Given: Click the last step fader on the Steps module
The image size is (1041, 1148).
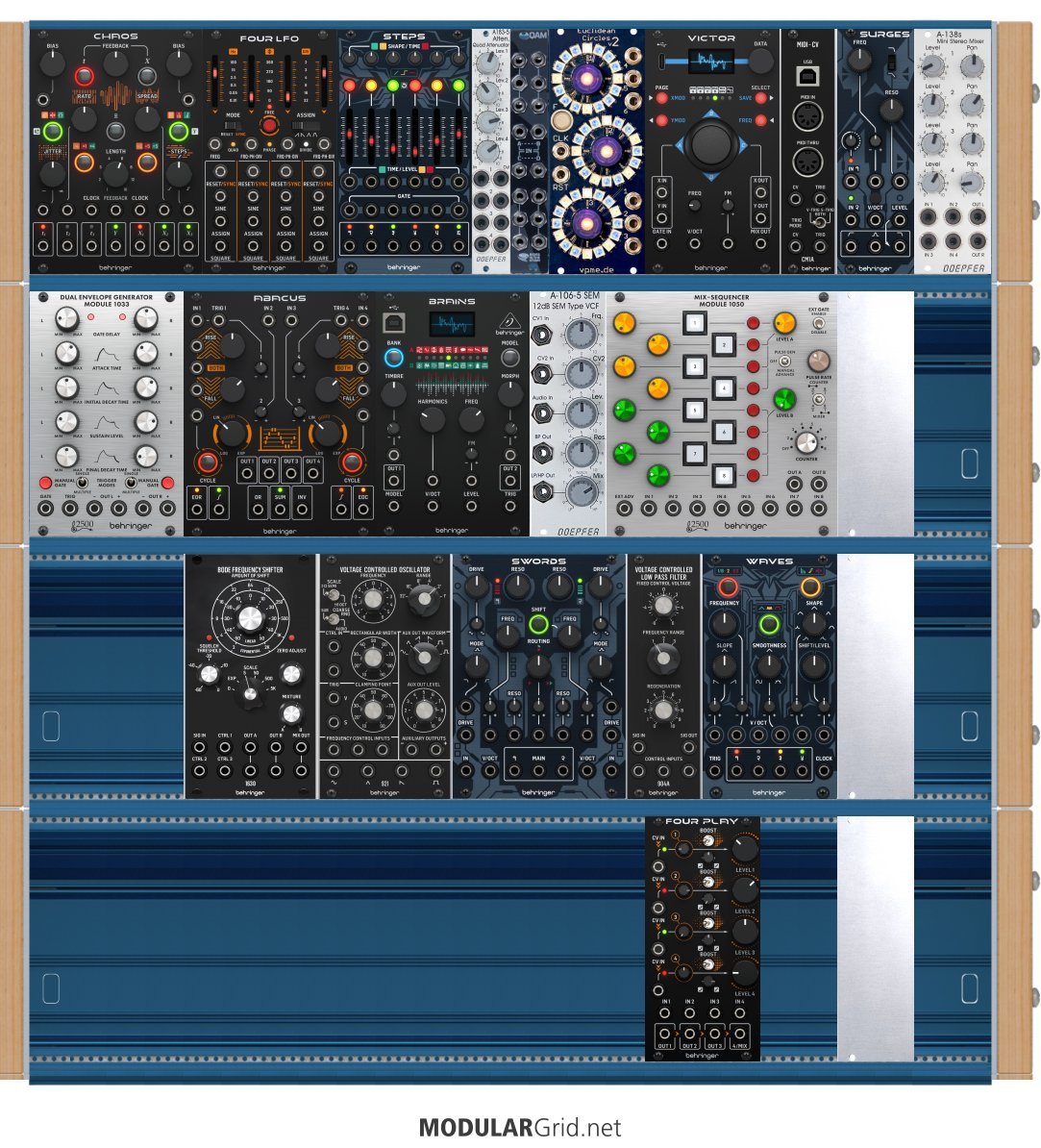Looking at the screenshot, I should pos(459,137).
